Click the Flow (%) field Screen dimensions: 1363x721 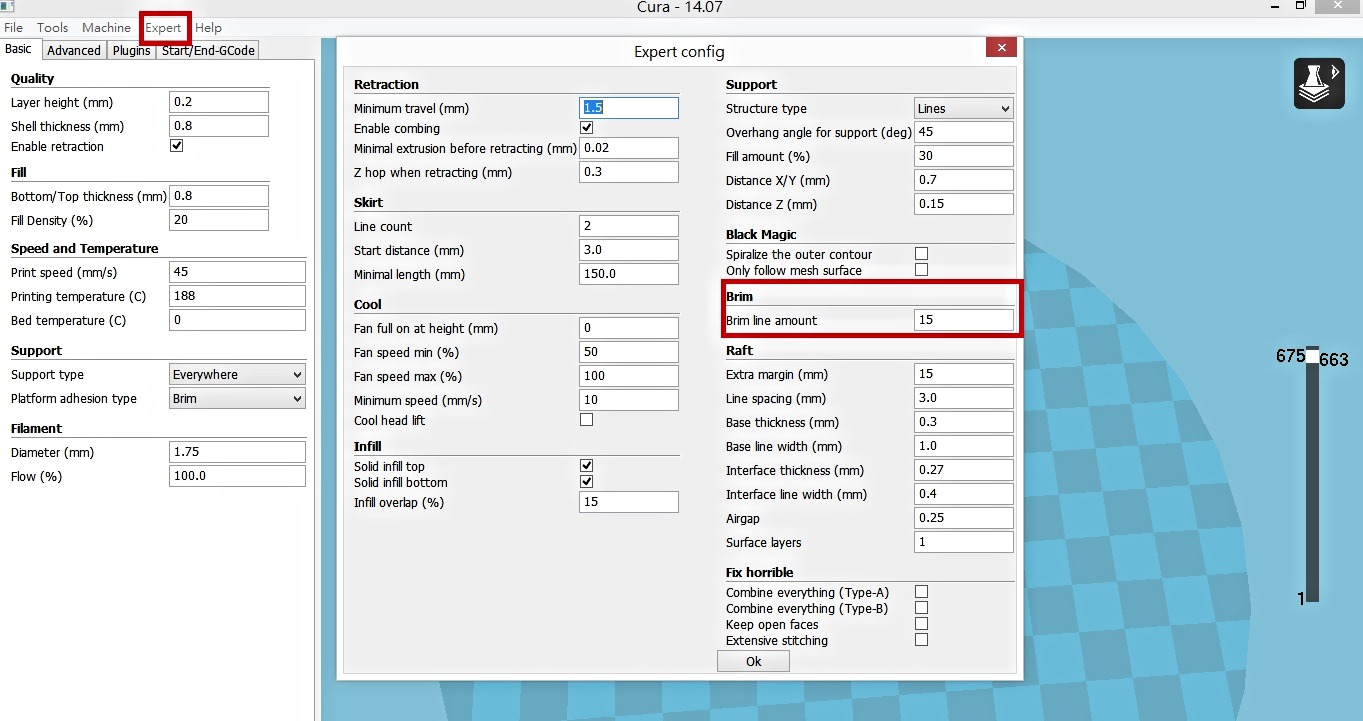tap(238, 476)
